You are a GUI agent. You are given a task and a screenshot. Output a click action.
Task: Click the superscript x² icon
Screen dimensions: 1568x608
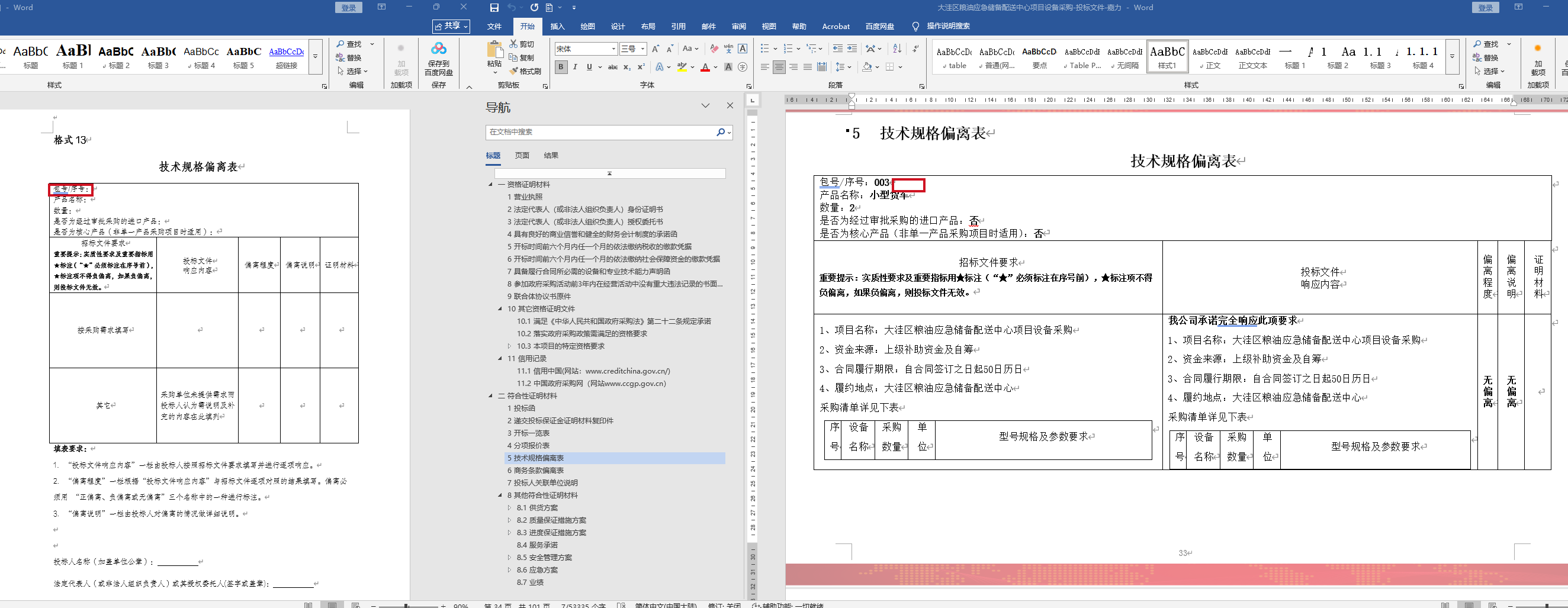(641, 67)
